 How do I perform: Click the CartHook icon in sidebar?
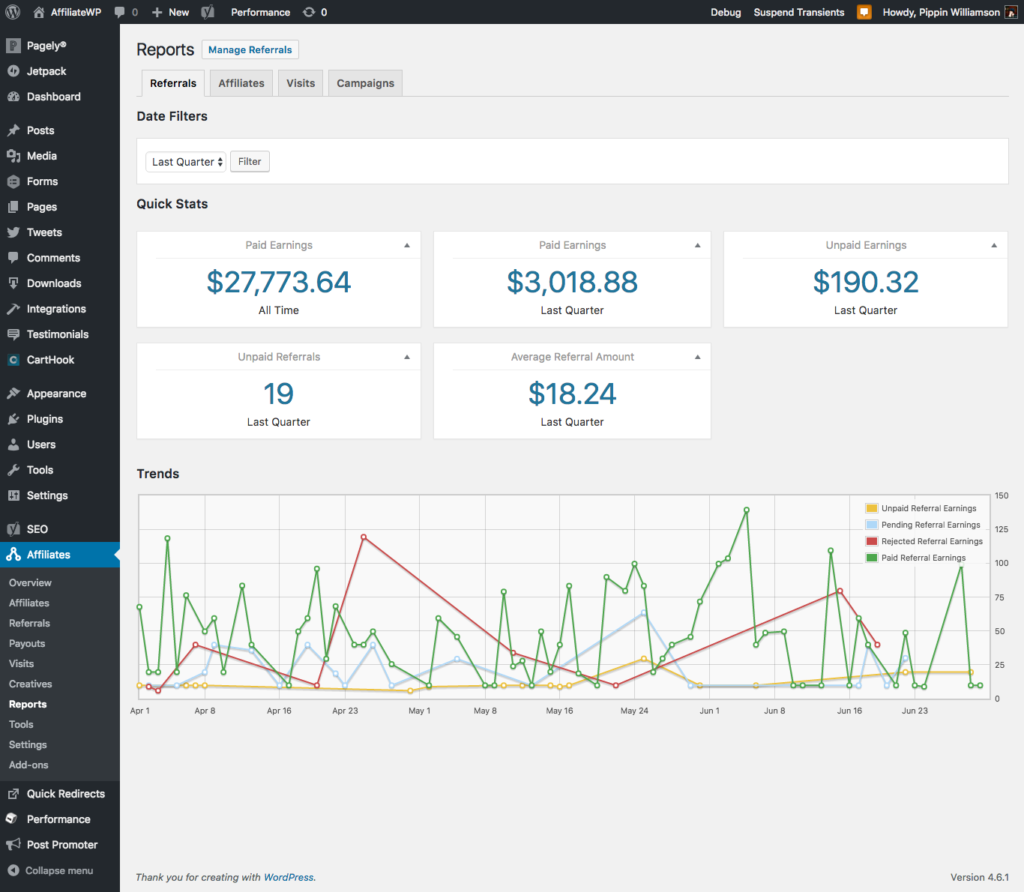(13, 360)
